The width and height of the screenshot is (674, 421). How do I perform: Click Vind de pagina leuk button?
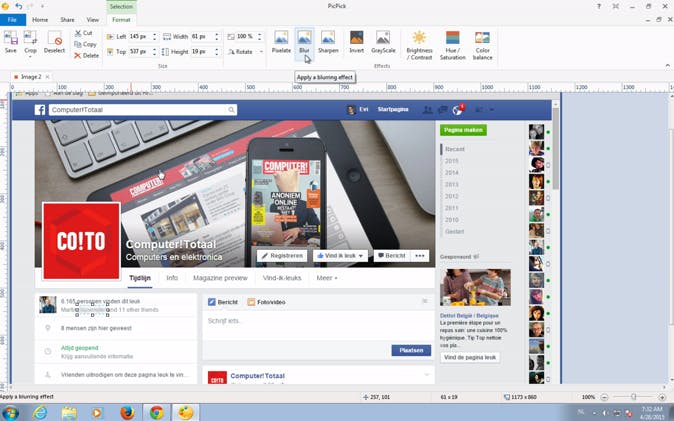click(x=470, y=357)
